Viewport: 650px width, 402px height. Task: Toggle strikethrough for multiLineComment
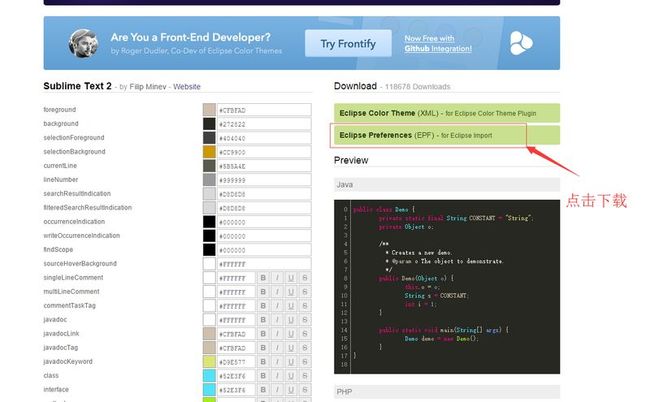tap(305, 292)
